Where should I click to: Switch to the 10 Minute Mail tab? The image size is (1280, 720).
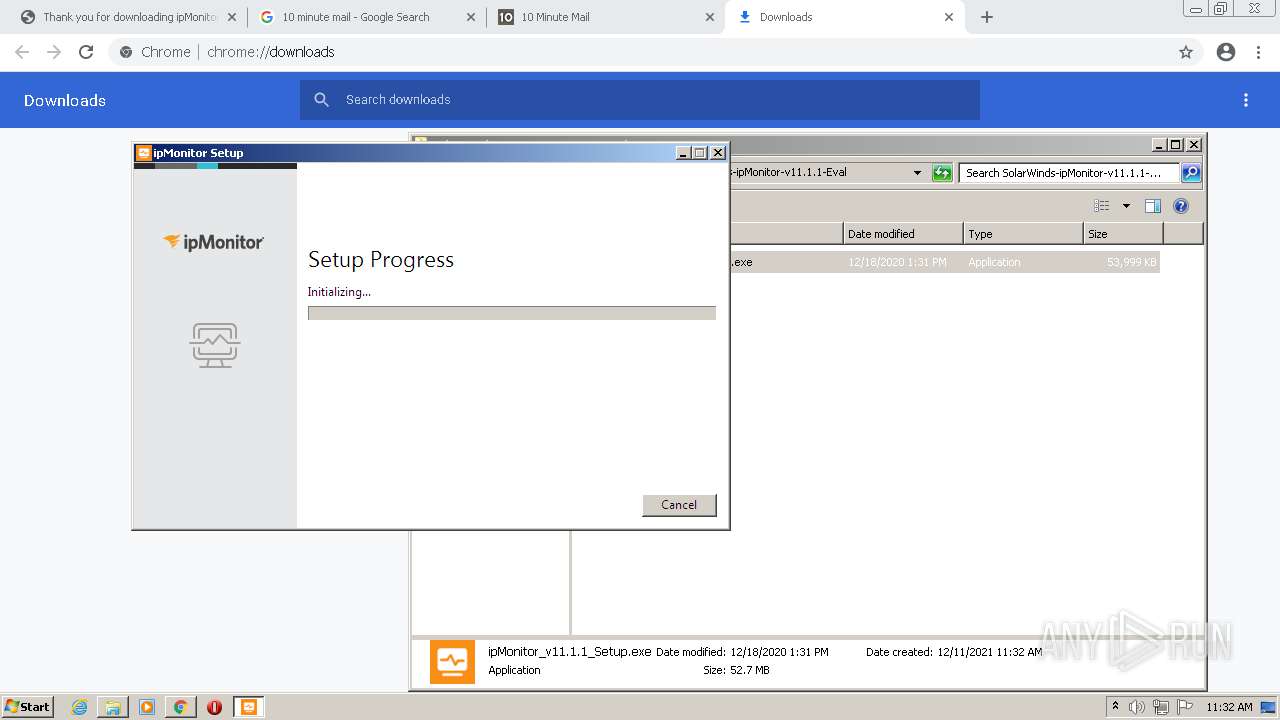606,17
